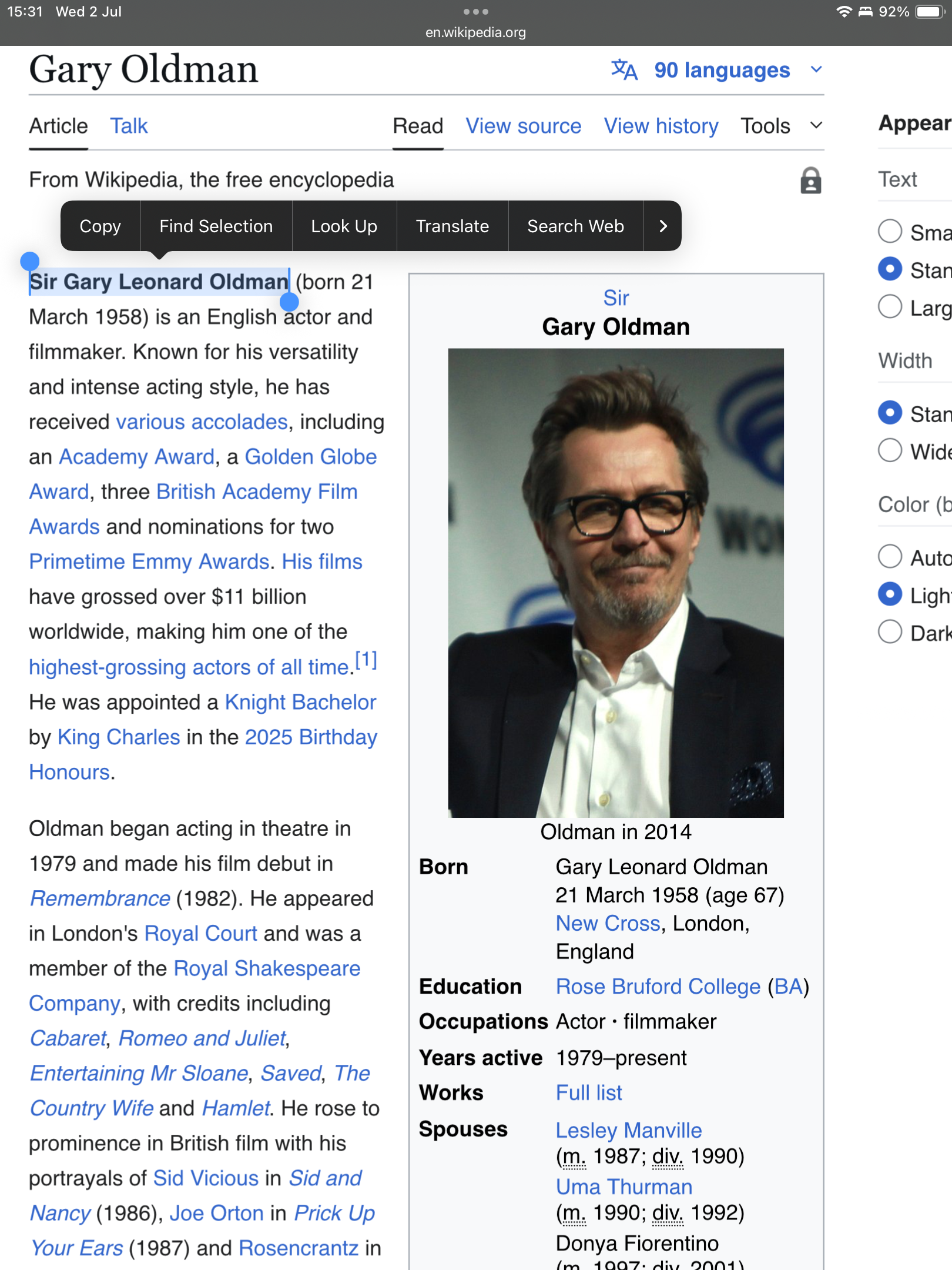Open the BA degree link
The image size is (952, 1270).
(x=788, y=987)
